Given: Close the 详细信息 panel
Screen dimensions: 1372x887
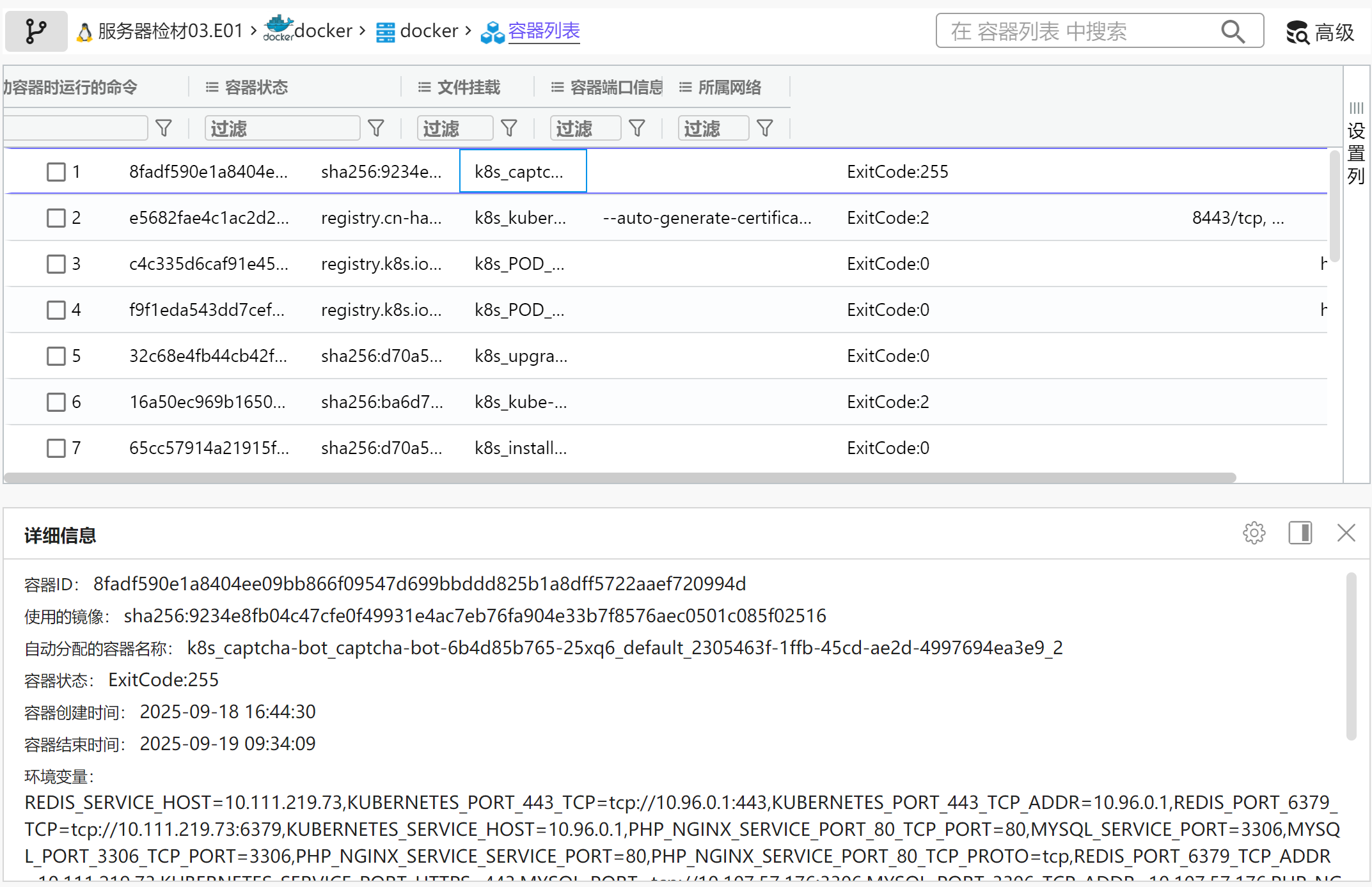Looking at the screenshot, I should [1346, 533].
